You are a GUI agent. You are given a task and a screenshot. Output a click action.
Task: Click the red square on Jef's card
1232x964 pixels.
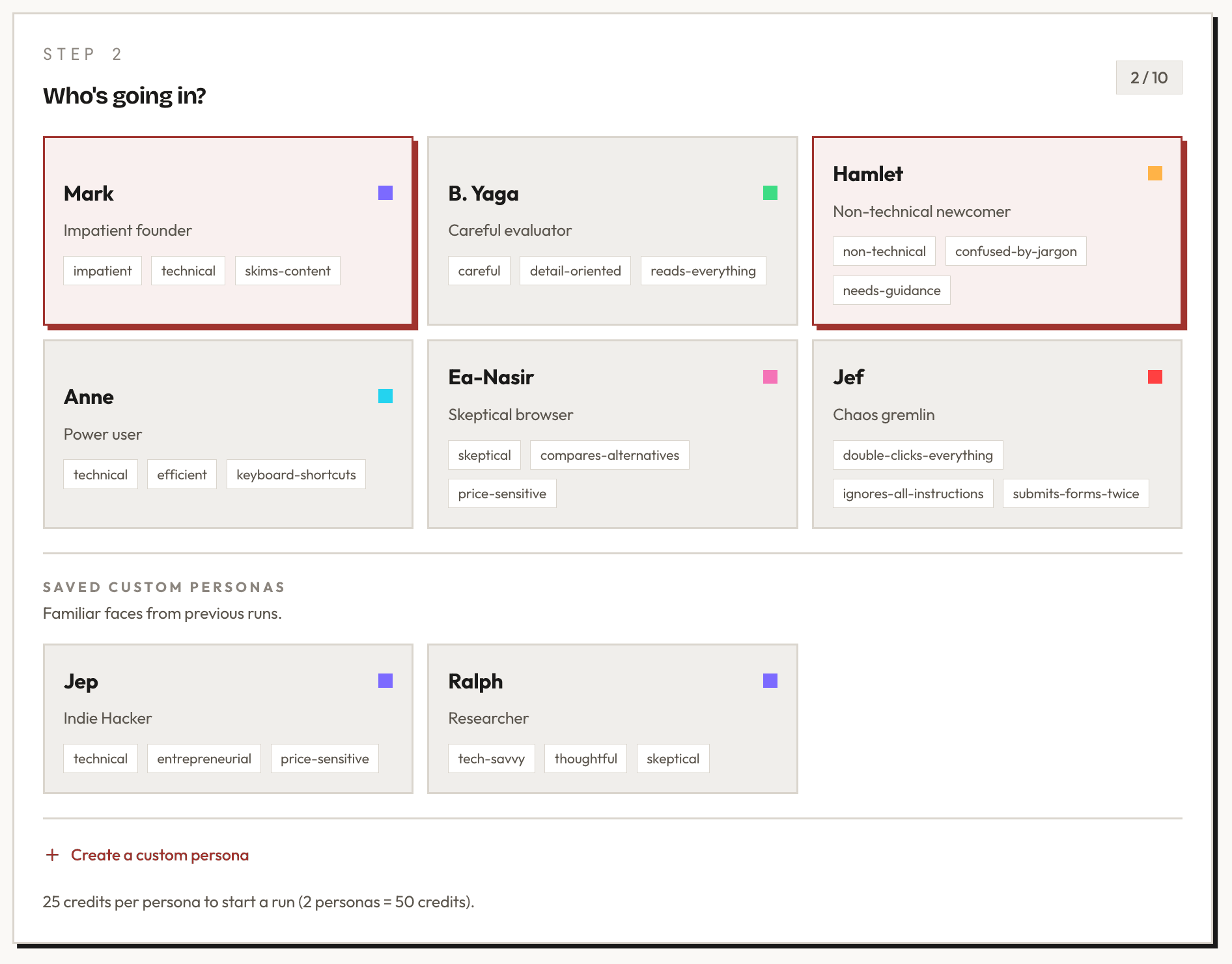1155,376
